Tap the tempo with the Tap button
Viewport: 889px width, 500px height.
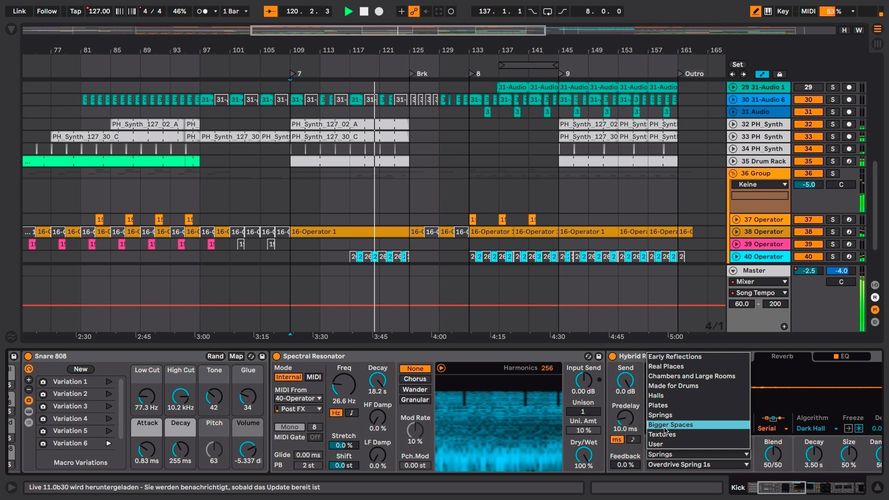[75, 11]
